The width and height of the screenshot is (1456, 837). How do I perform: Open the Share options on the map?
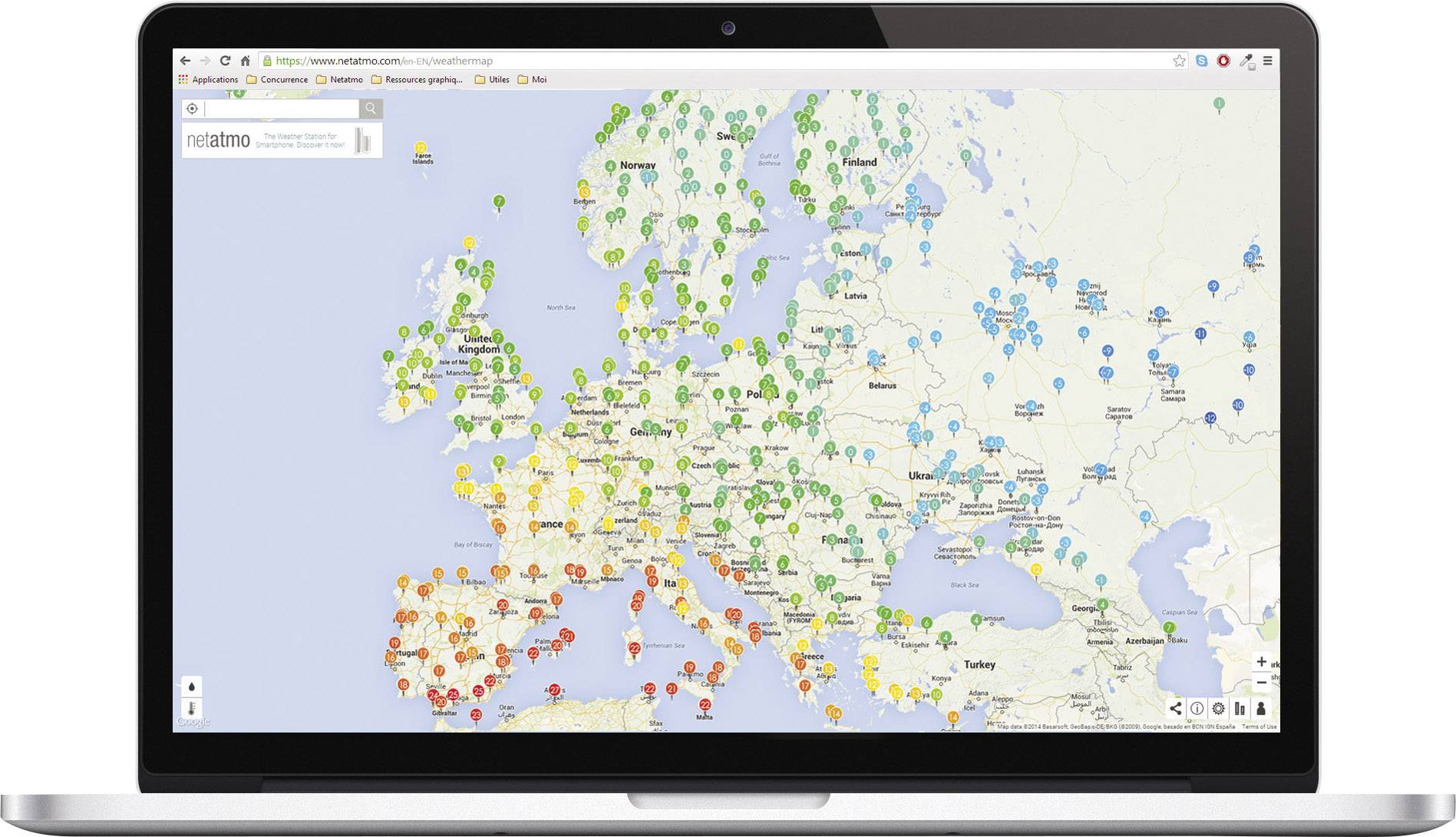click(1176, 709)
